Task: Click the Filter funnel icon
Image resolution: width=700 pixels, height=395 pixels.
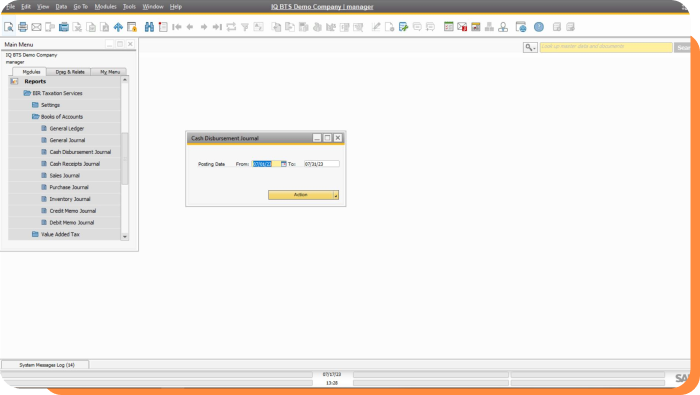Action: [245, 27]
